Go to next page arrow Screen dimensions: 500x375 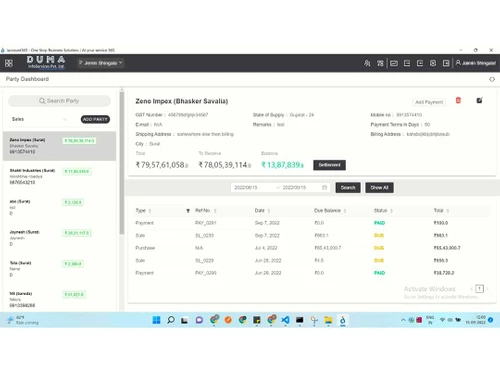pos(487,289)
